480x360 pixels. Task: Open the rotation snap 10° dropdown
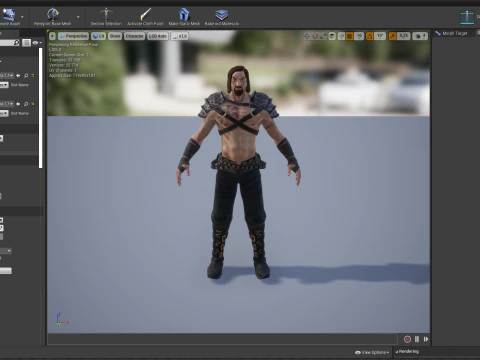point(380,36)
